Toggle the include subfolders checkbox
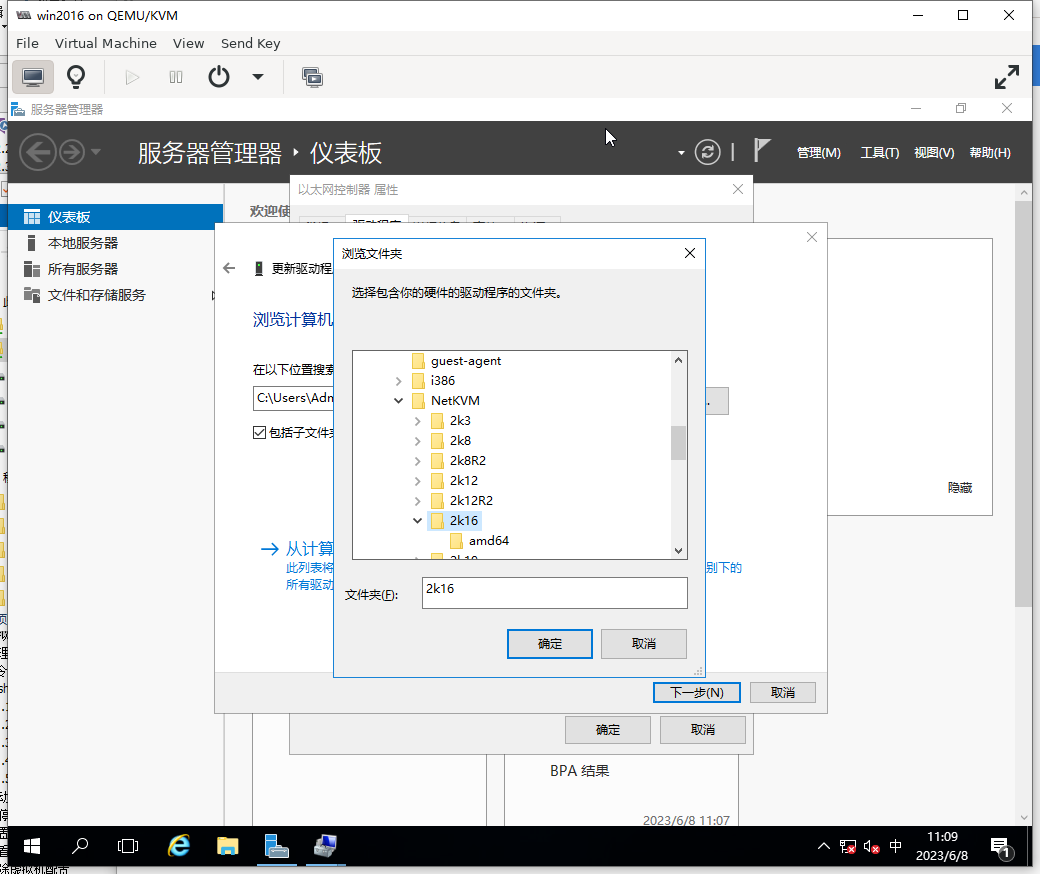Image resolution: width=1040 pixels, height=874 pixels. [260, 433]
